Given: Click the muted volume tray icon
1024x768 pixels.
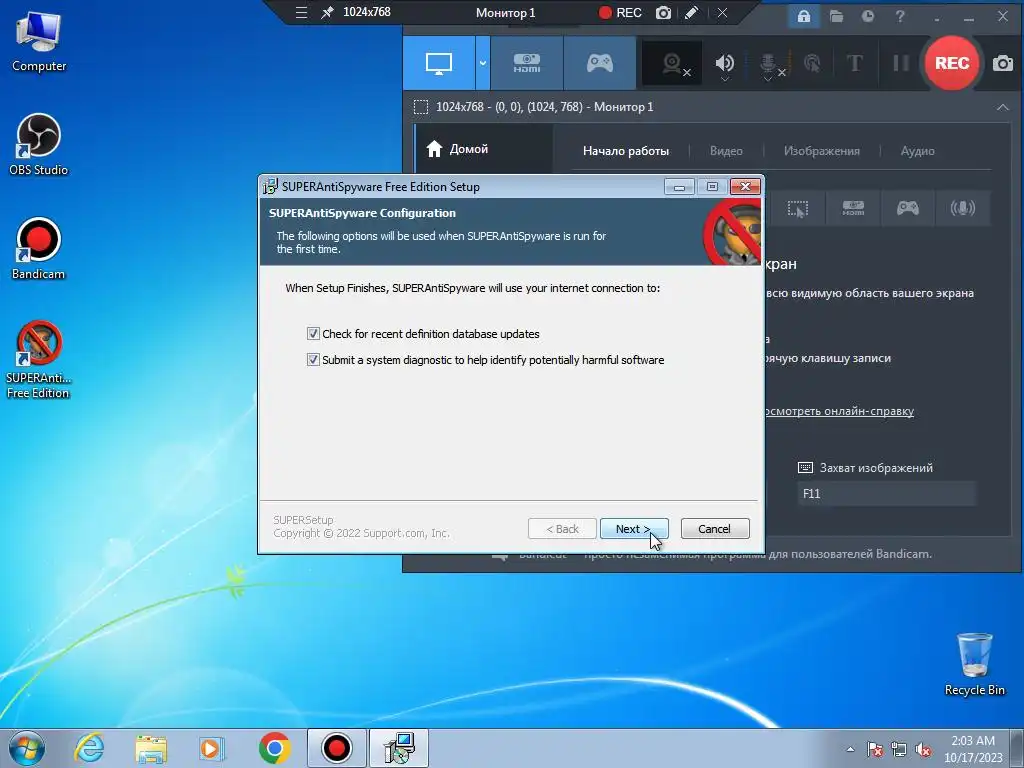Looking at the screenshot, I should coord(923,749).
